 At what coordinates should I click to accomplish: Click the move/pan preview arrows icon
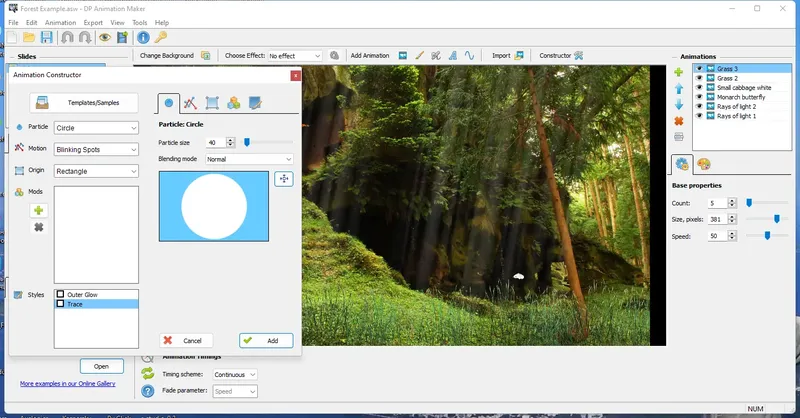[284, 179]
